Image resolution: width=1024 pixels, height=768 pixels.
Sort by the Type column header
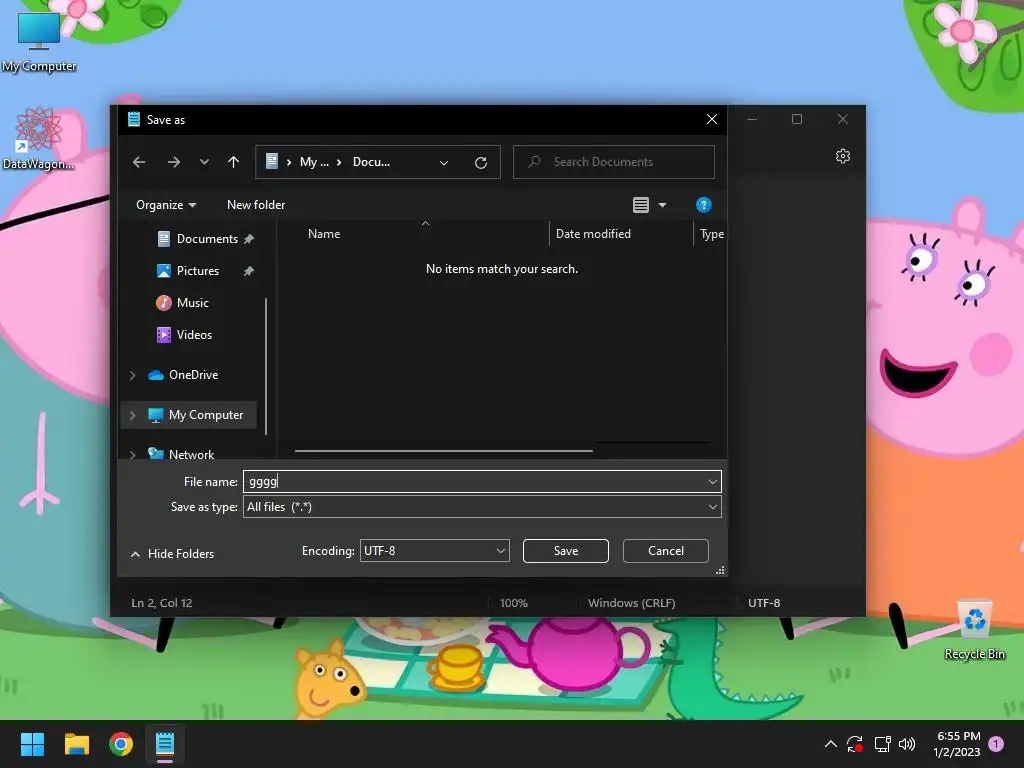pos(711,234)
